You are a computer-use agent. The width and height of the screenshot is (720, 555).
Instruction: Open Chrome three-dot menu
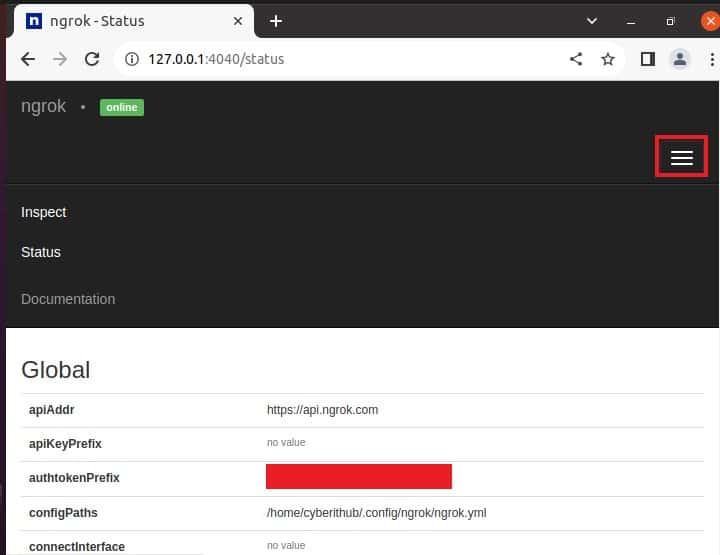point(712,59)
